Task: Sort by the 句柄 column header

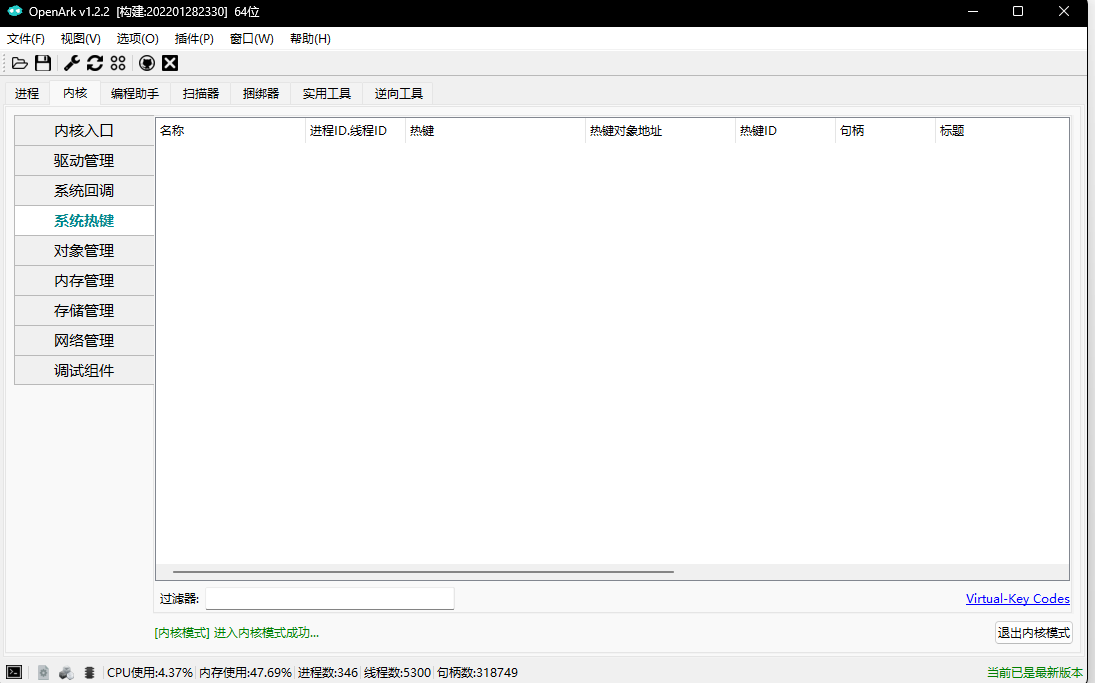Action: click(885, 131)
